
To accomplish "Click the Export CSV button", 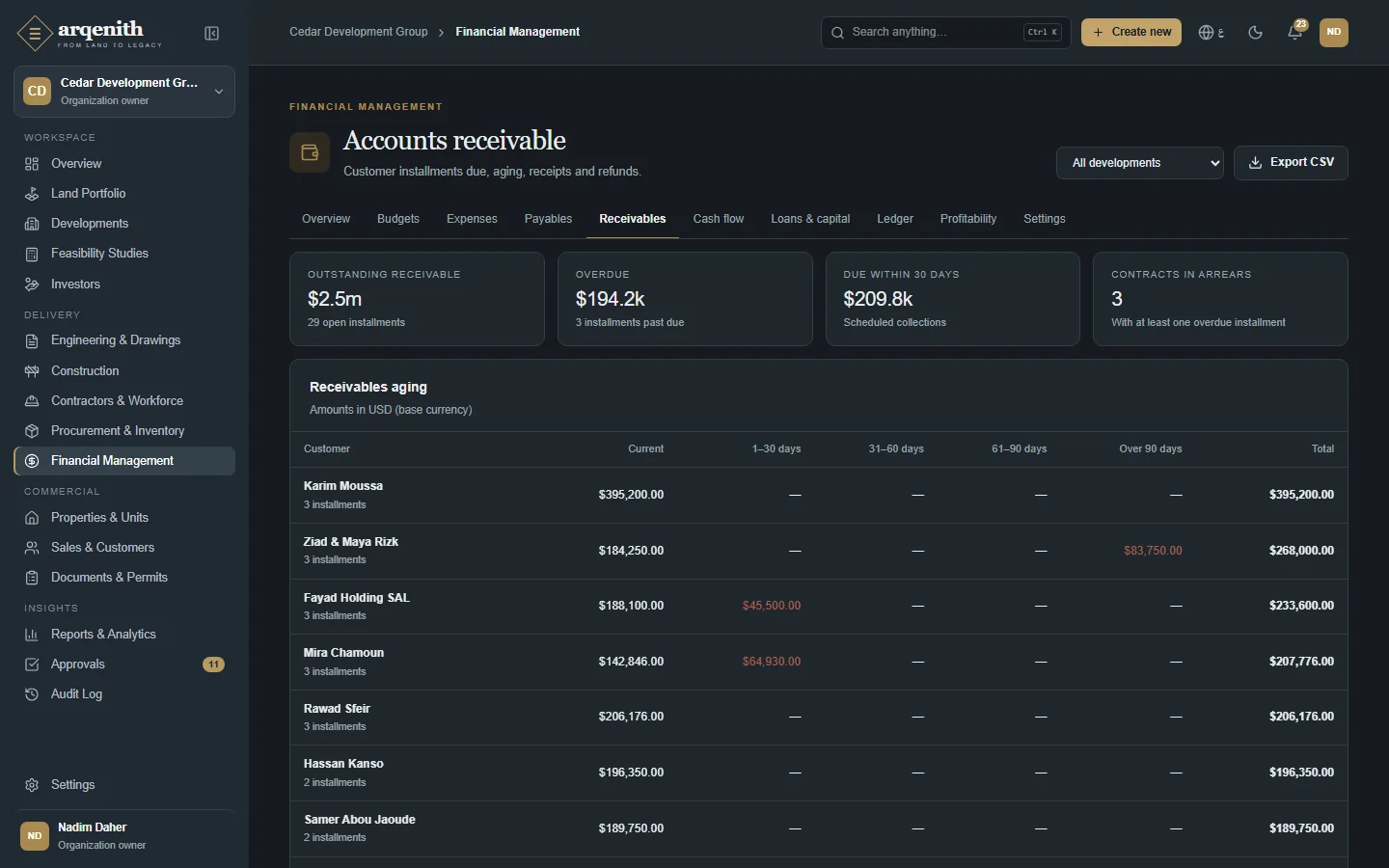I will [x=1291, y=163].
